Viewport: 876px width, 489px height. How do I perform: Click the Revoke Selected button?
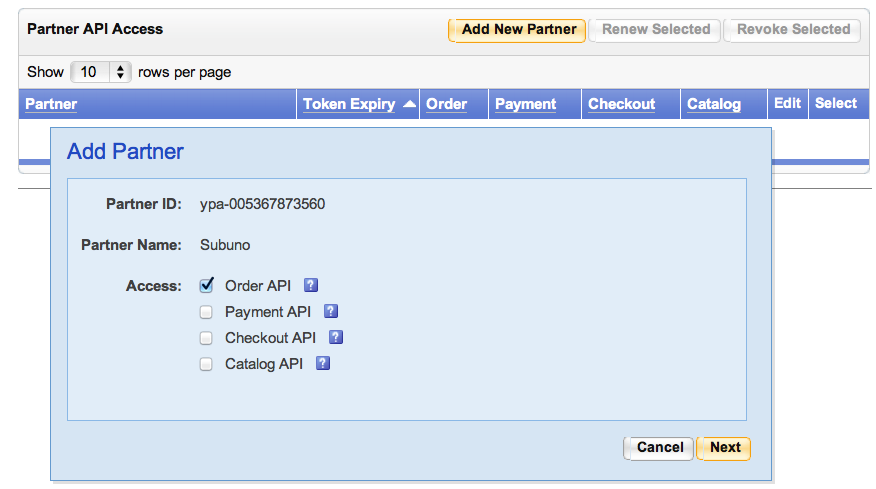click(x=792, y=30)
